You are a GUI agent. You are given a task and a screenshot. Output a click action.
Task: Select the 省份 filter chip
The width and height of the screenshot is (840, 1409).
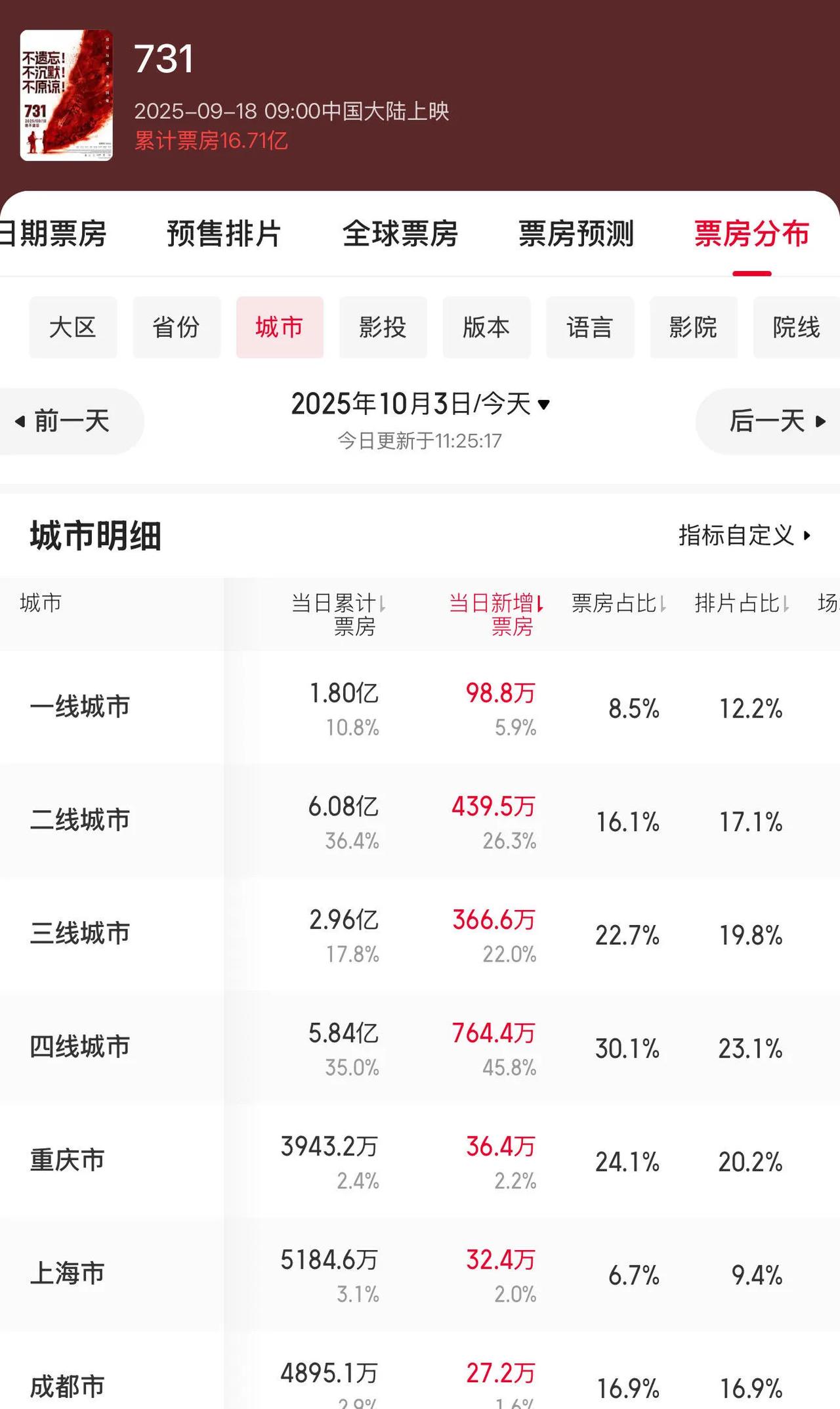[177, 327]
